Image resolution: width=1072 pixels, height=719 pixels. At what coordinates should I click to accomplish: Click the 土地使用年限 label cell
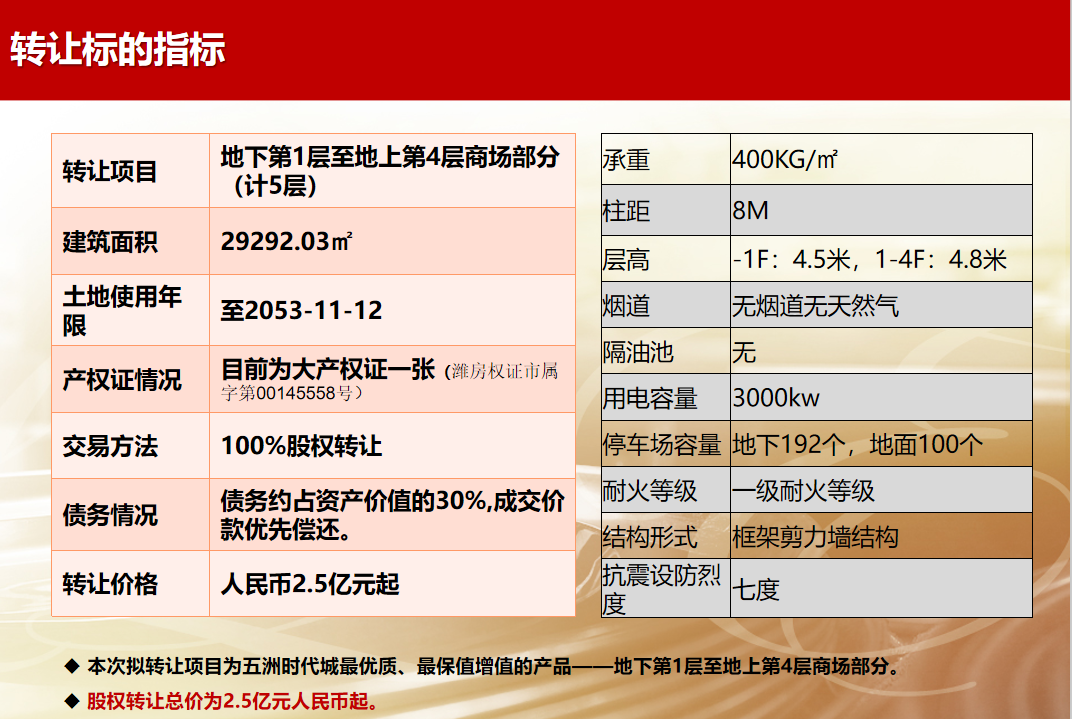[131, 310]
